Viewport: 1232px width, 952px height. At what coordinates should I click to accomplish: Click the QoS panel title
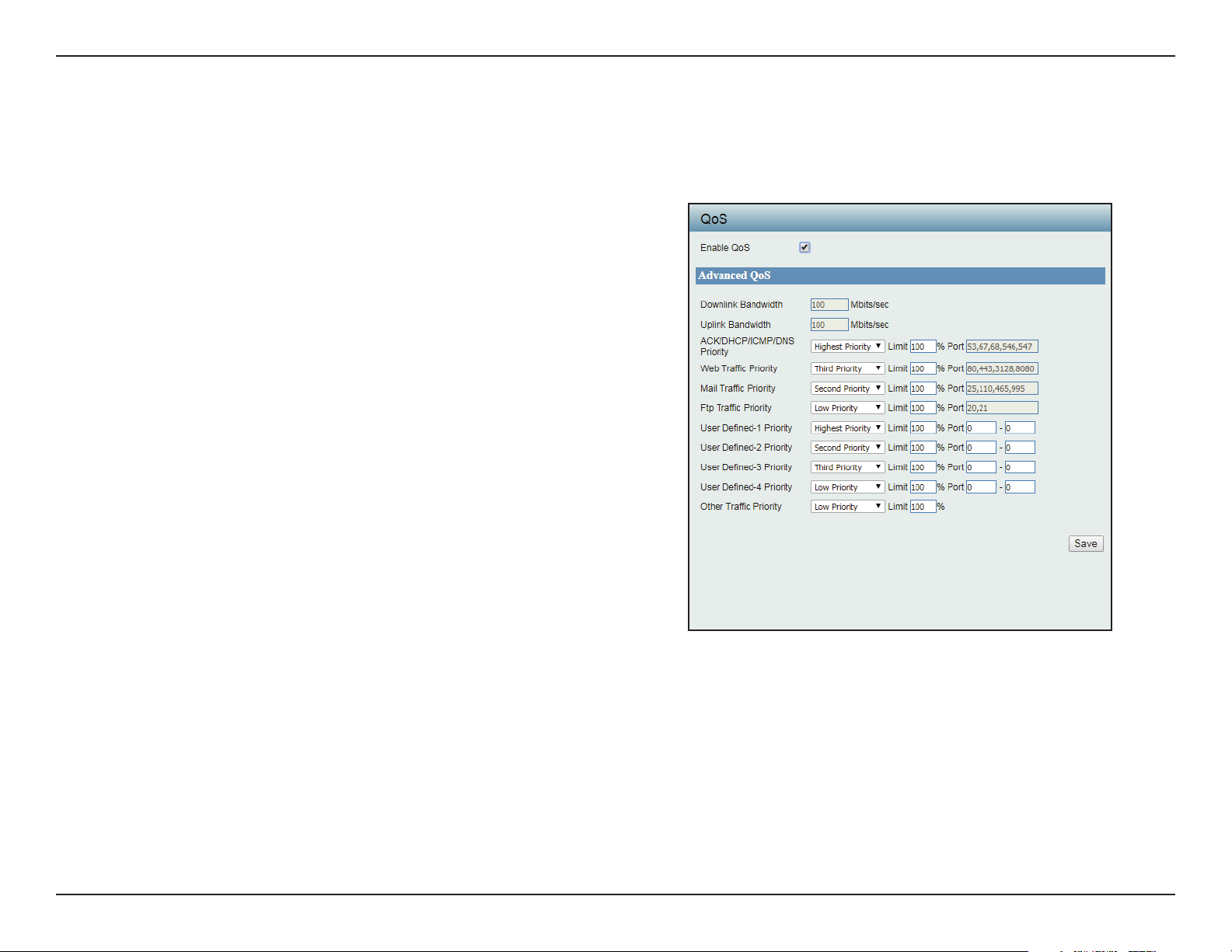714,219
